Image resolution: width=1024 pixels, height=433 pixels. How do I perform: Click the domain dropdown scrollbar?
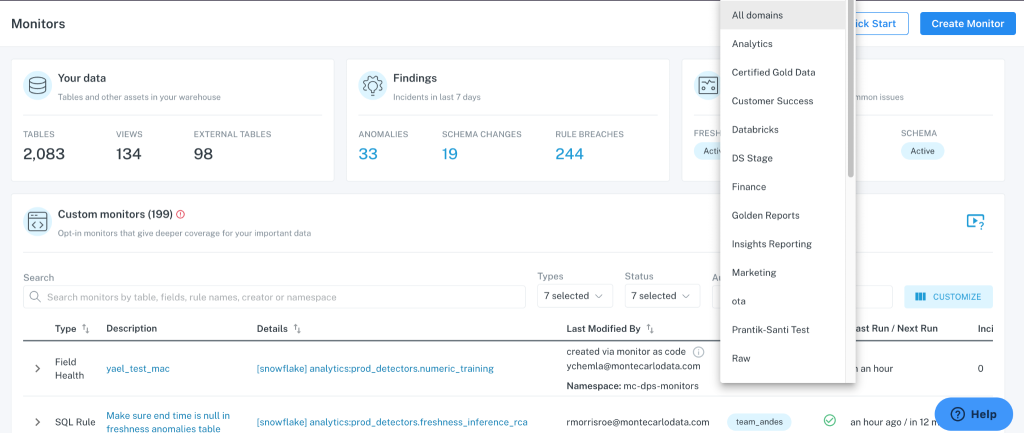(x=850, y=88)
